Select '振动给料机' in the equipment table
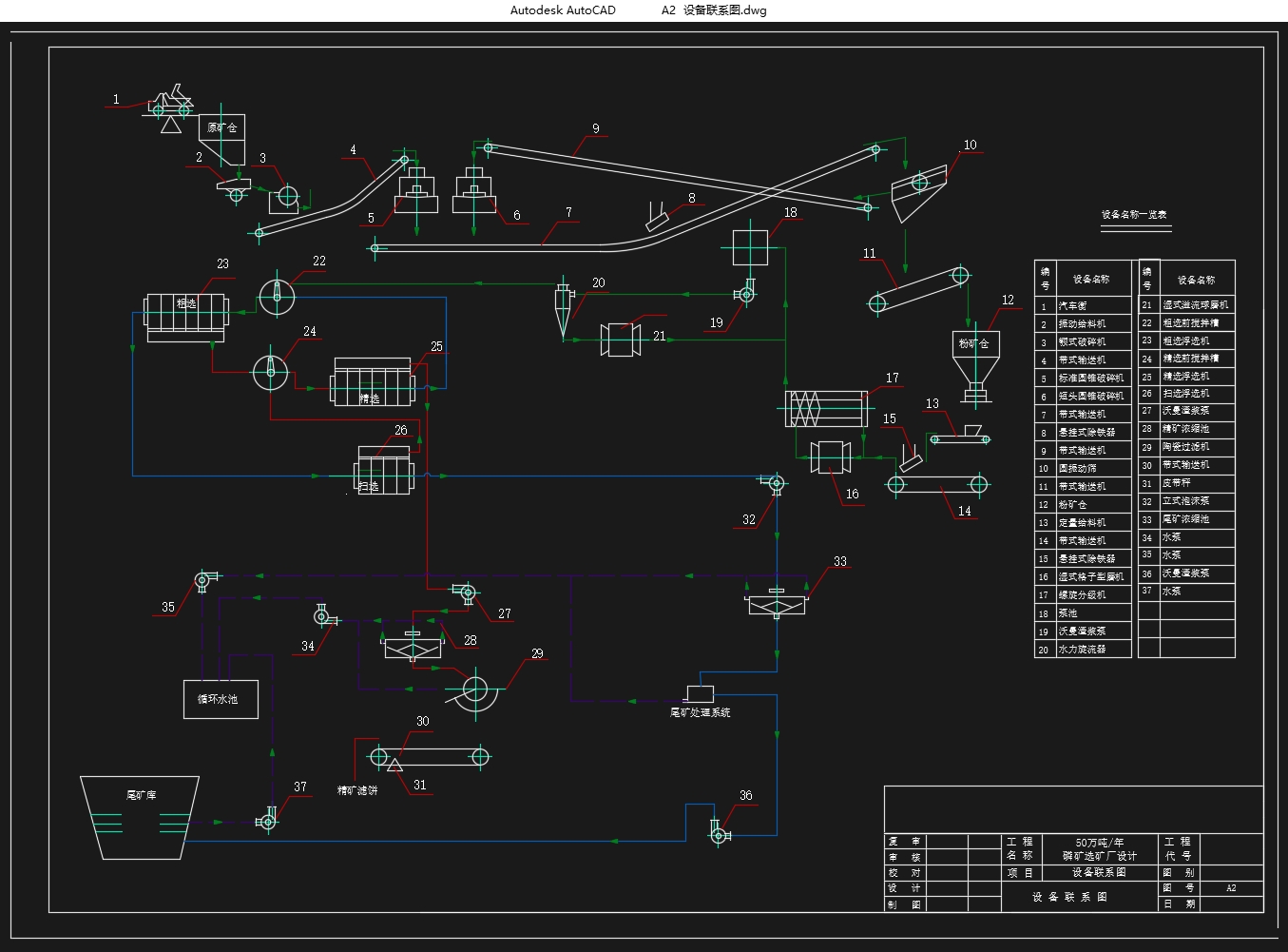Viewport: 1288px width, 952px height. tap(1083, 324)
